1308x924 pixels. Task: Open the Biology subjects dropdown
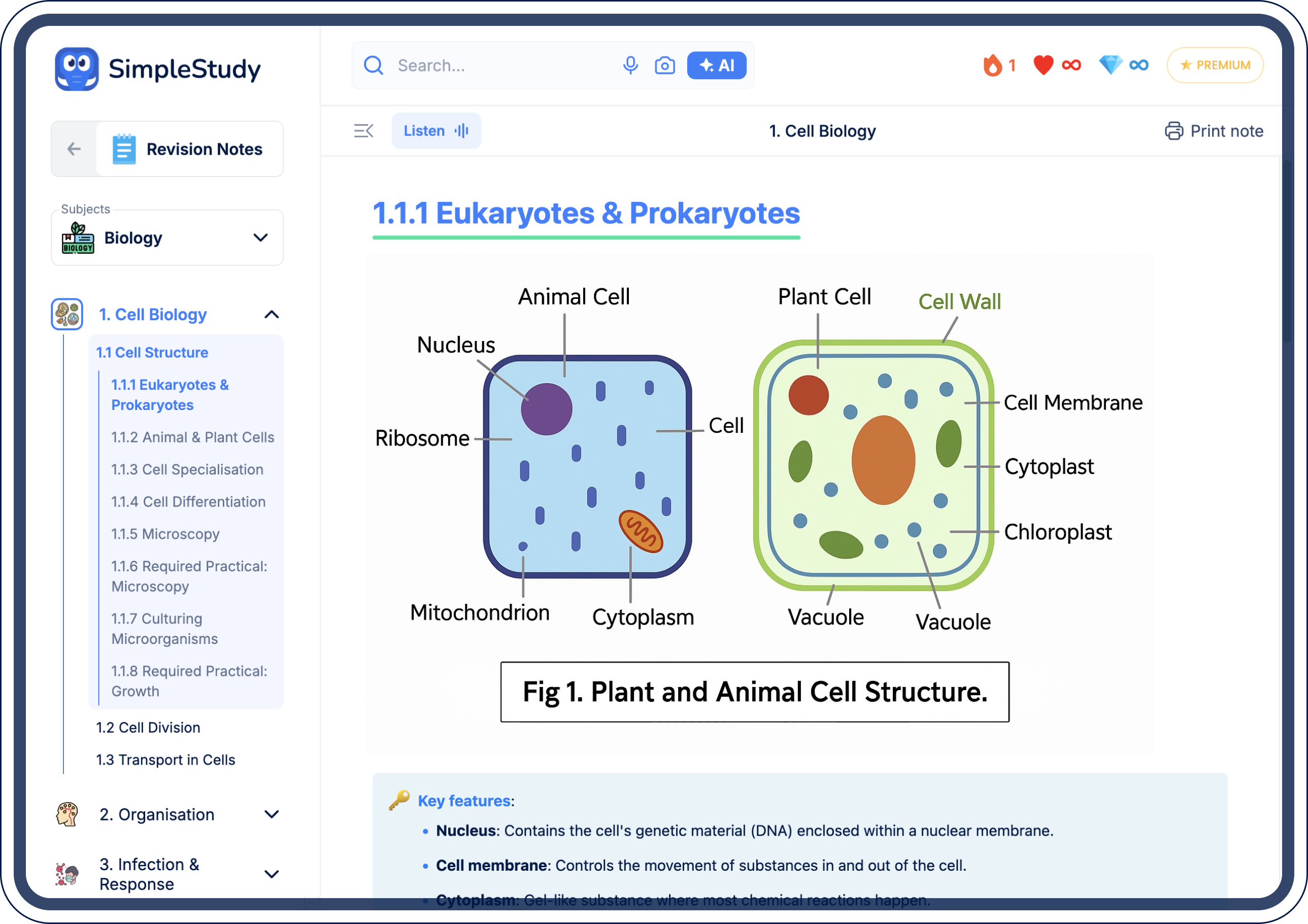tap(167, 238)
